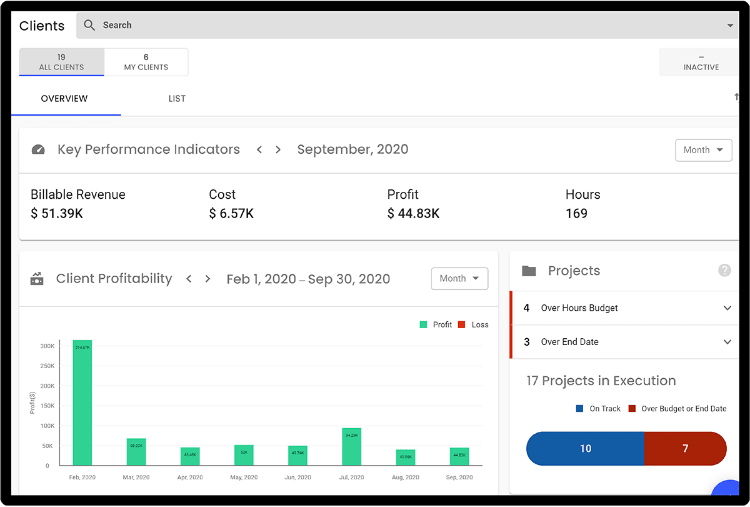Click the Feb, 2020 profit bar

[82, 403]
